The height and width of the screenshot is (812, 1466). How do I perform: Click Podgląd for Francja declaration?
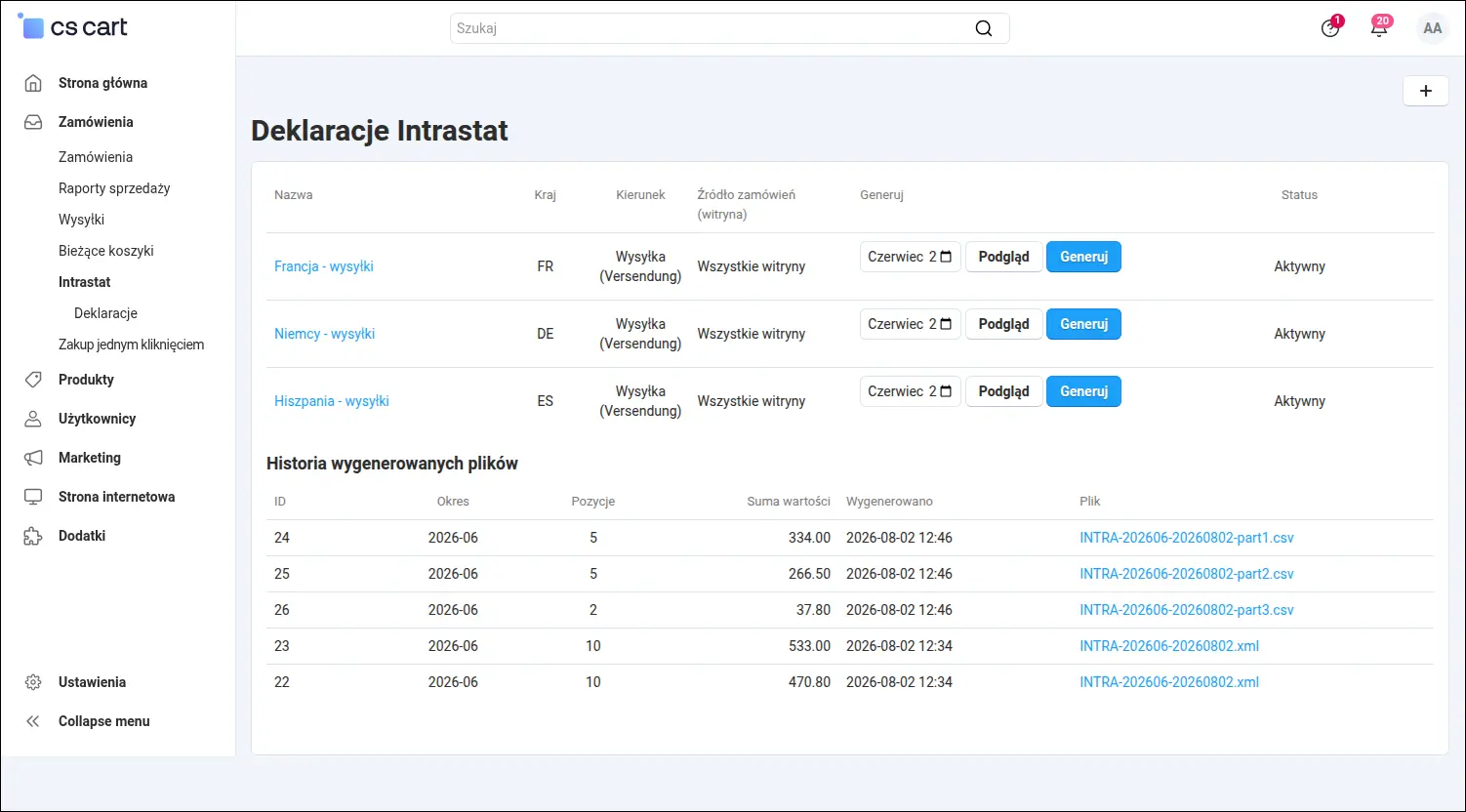(1004, 257)
